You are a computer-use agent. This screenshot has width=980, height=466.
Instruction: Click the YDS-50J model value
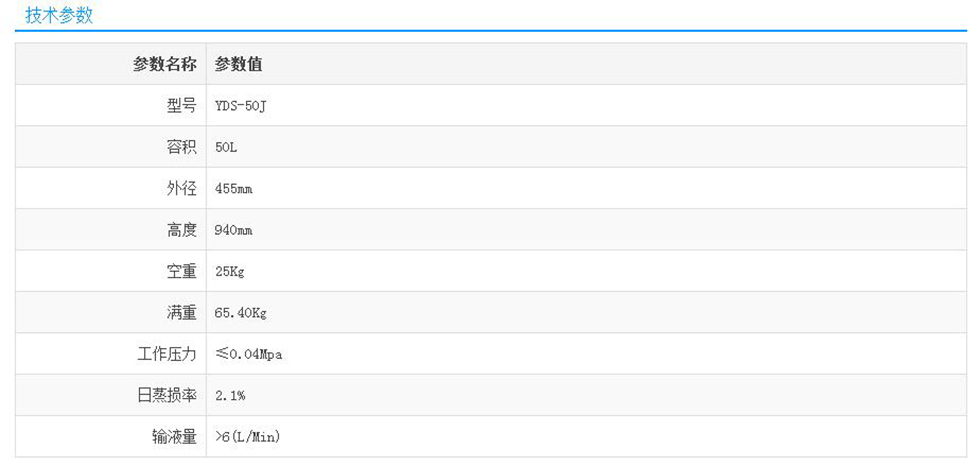coord(241,105)
